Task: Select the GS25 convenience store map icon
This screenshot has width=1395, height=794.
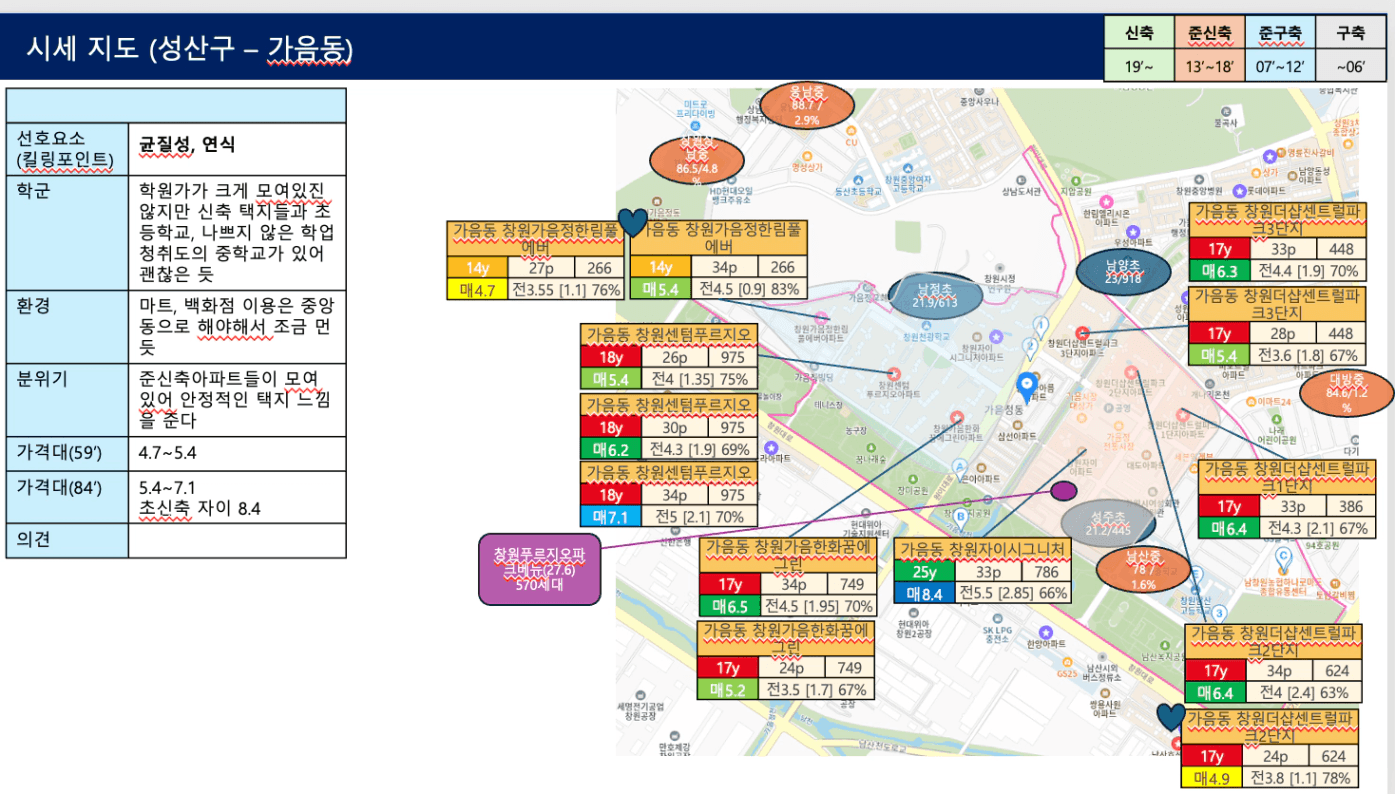Action: click(1067, 660)
